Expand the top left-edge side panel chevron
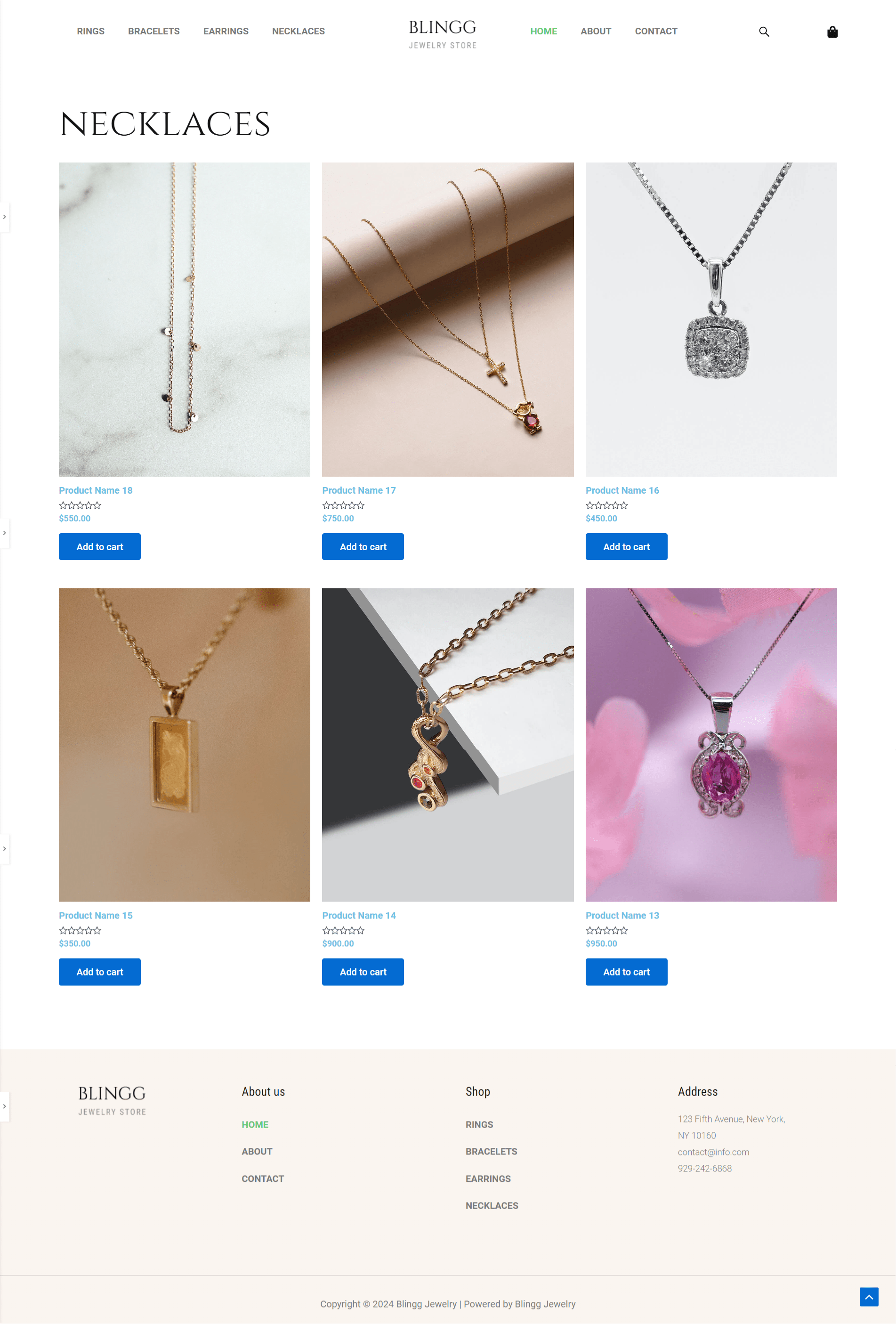The image size is (896, 1325). click(x=5, y=217)
